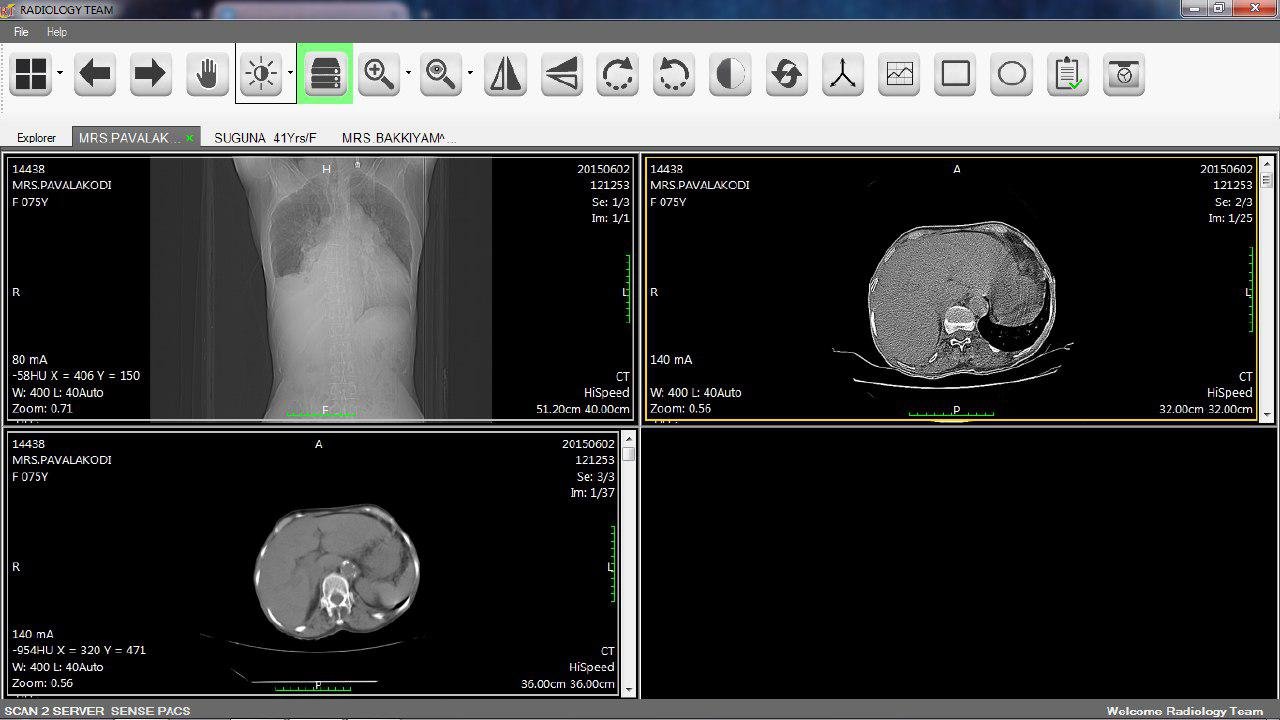Open the File menu
The image size is (1280, 720).
point(21,32)
